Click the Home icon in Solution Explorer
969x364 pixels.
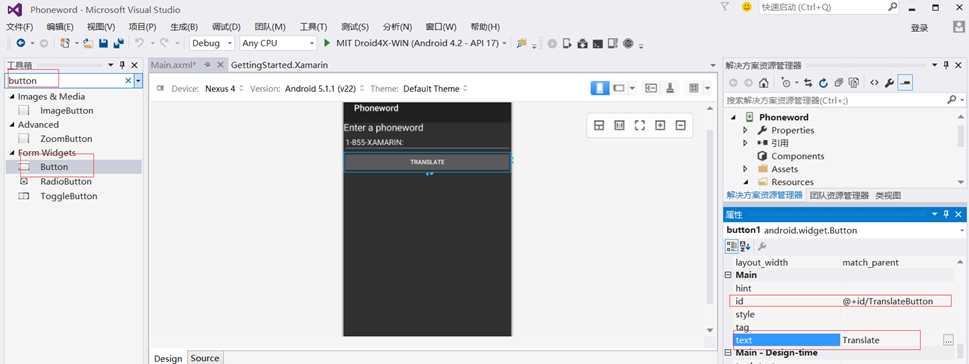coord(763,82)
